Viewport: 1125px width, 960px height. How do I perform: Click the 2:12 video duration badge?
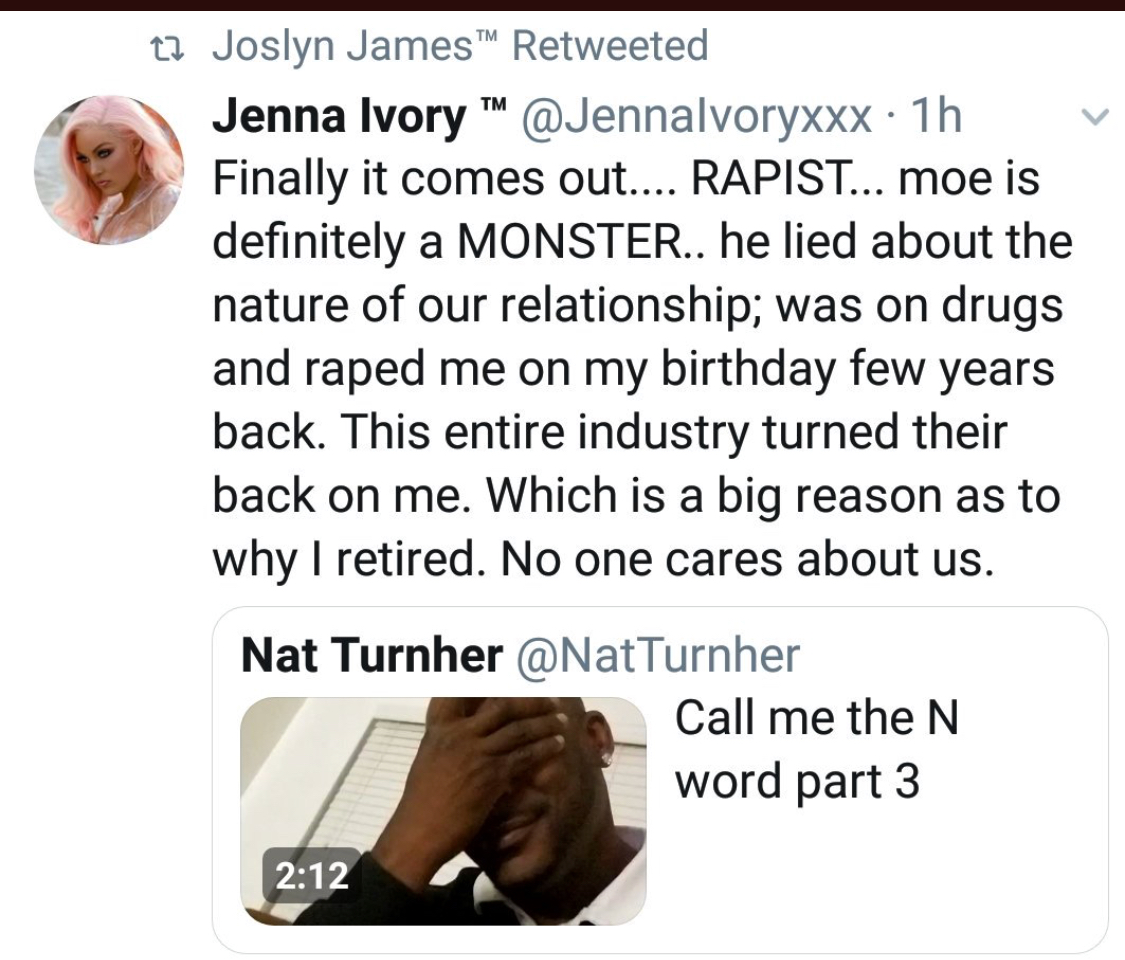click(x=312, y=877)
